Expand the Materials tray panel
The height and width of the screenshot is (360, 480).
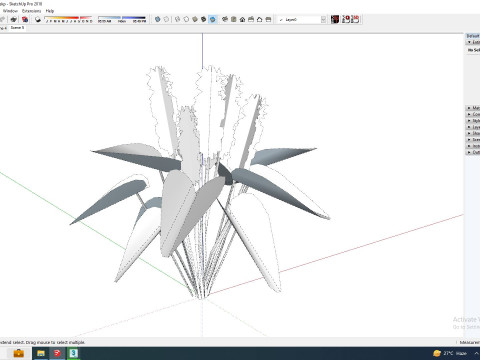point(473,108)
